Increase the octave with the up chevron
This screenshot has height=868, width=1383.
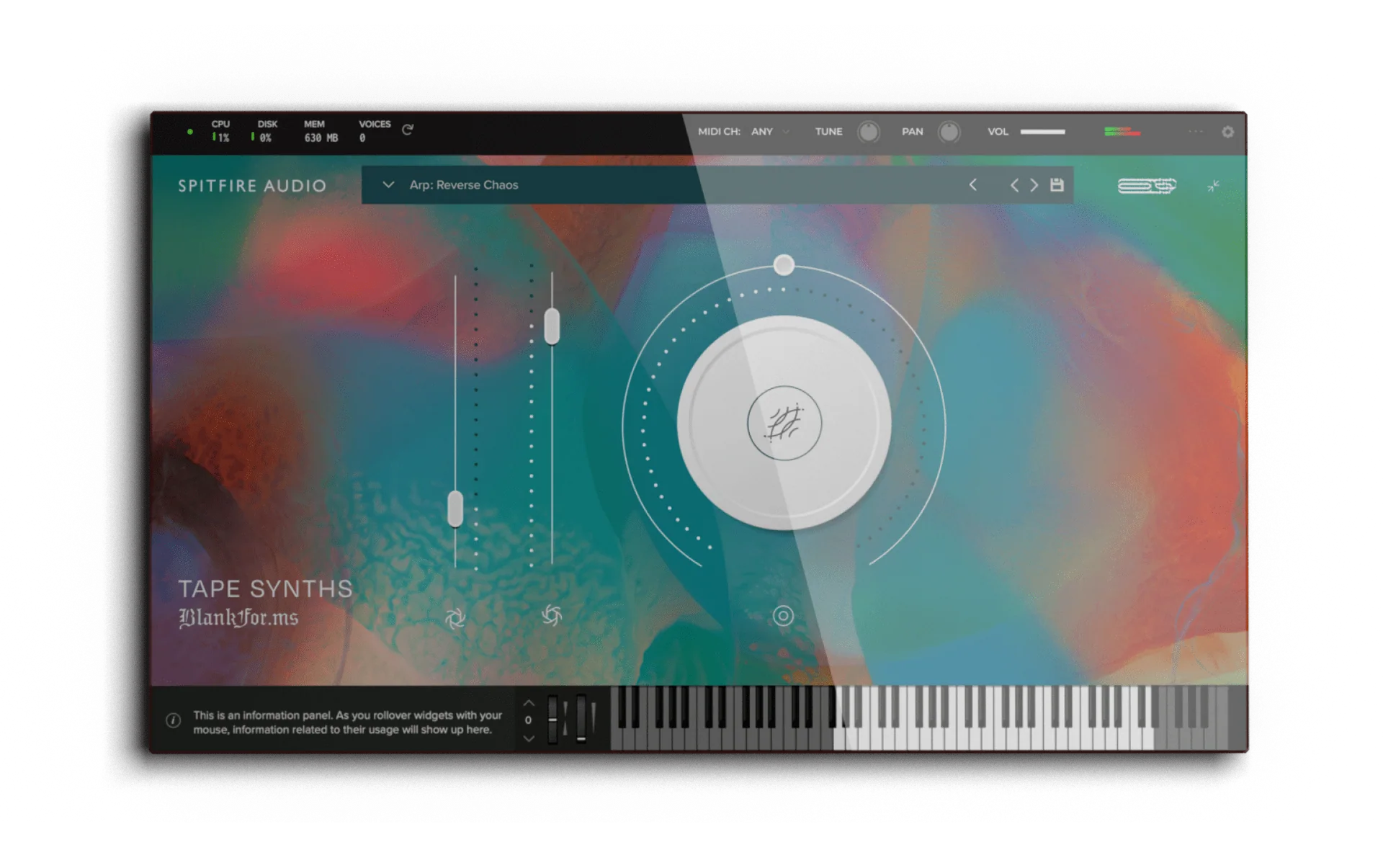tap(529, 702)
